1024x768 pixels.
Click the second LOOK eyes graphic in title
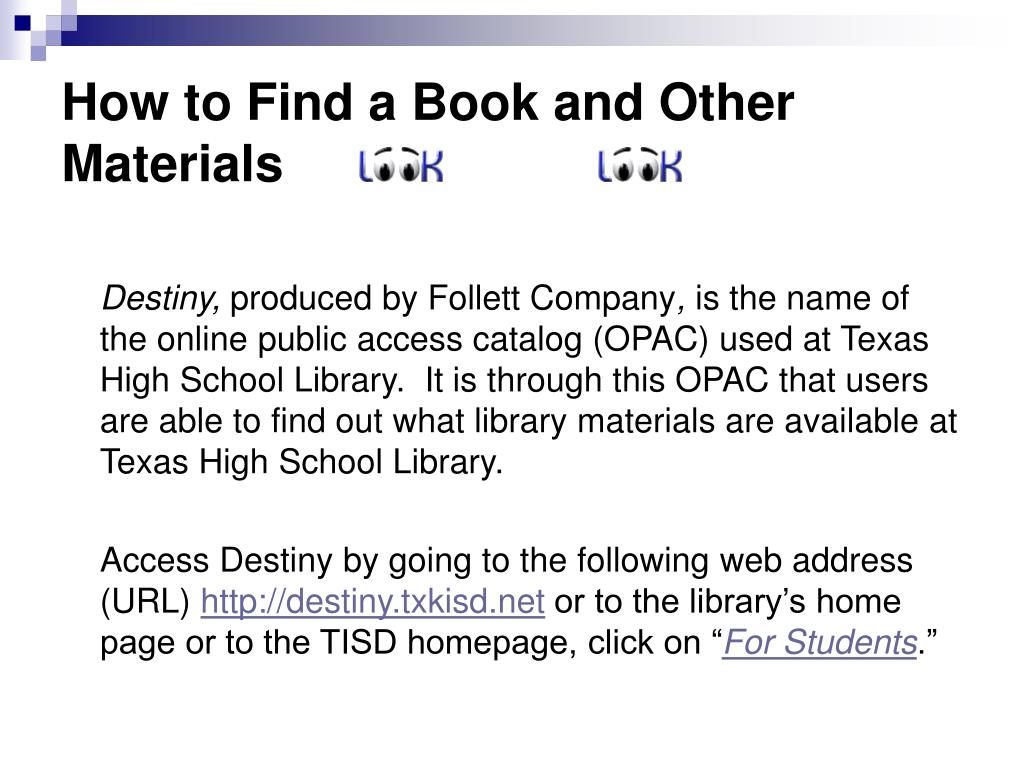point(640,166)
